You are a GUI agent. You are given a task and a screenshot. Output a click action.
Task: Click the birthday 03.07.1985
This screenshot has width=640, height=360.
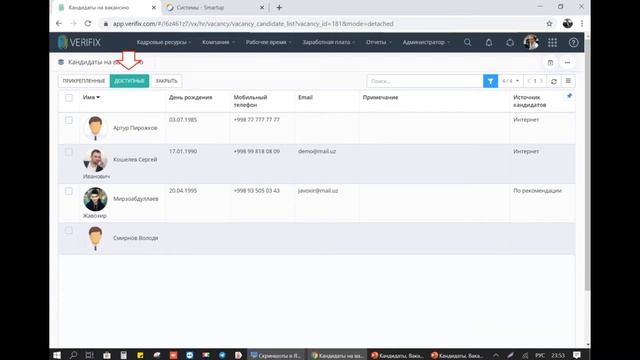coord(183,120)
